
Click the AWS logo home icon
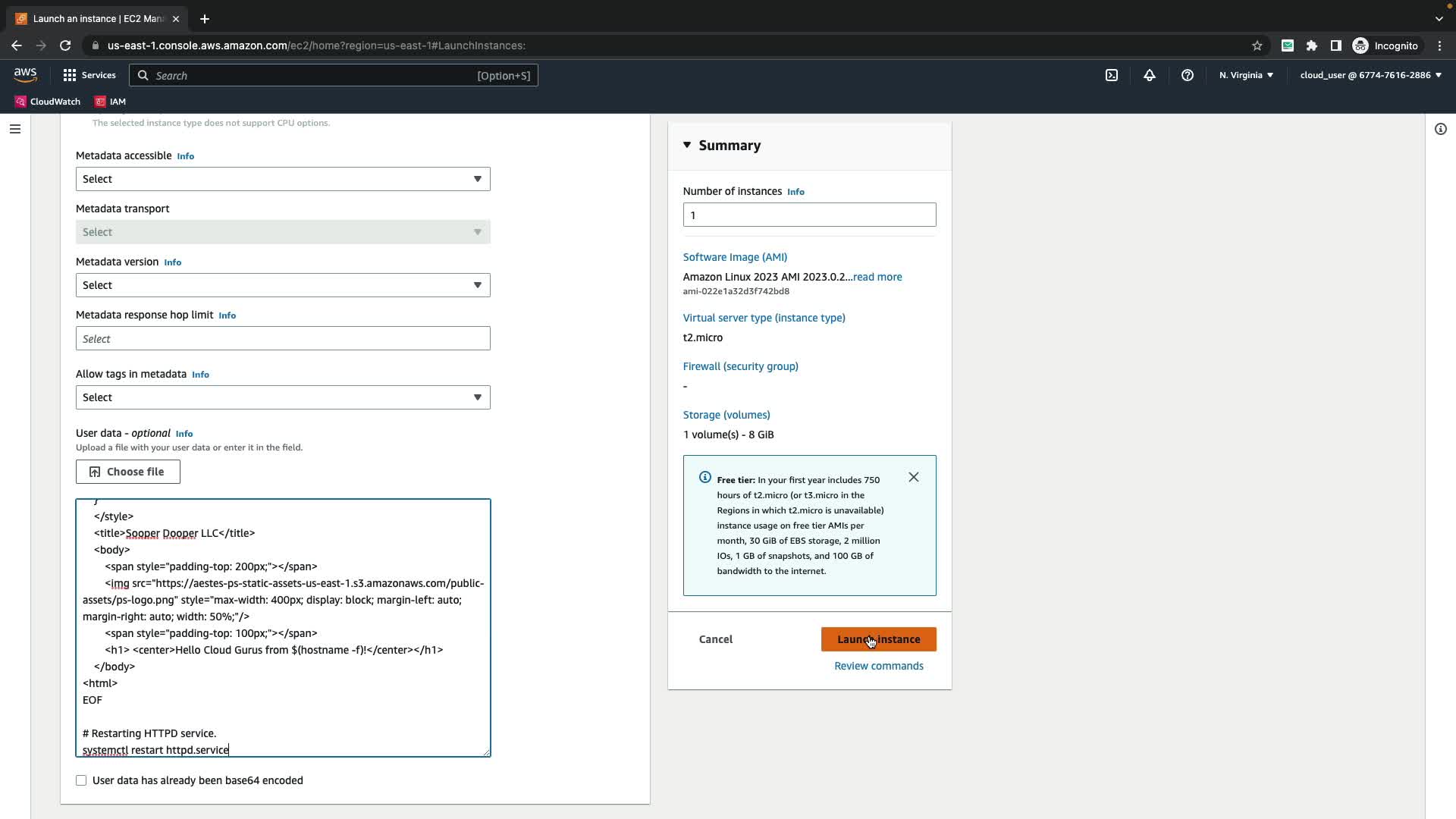[x=25, y=75]
